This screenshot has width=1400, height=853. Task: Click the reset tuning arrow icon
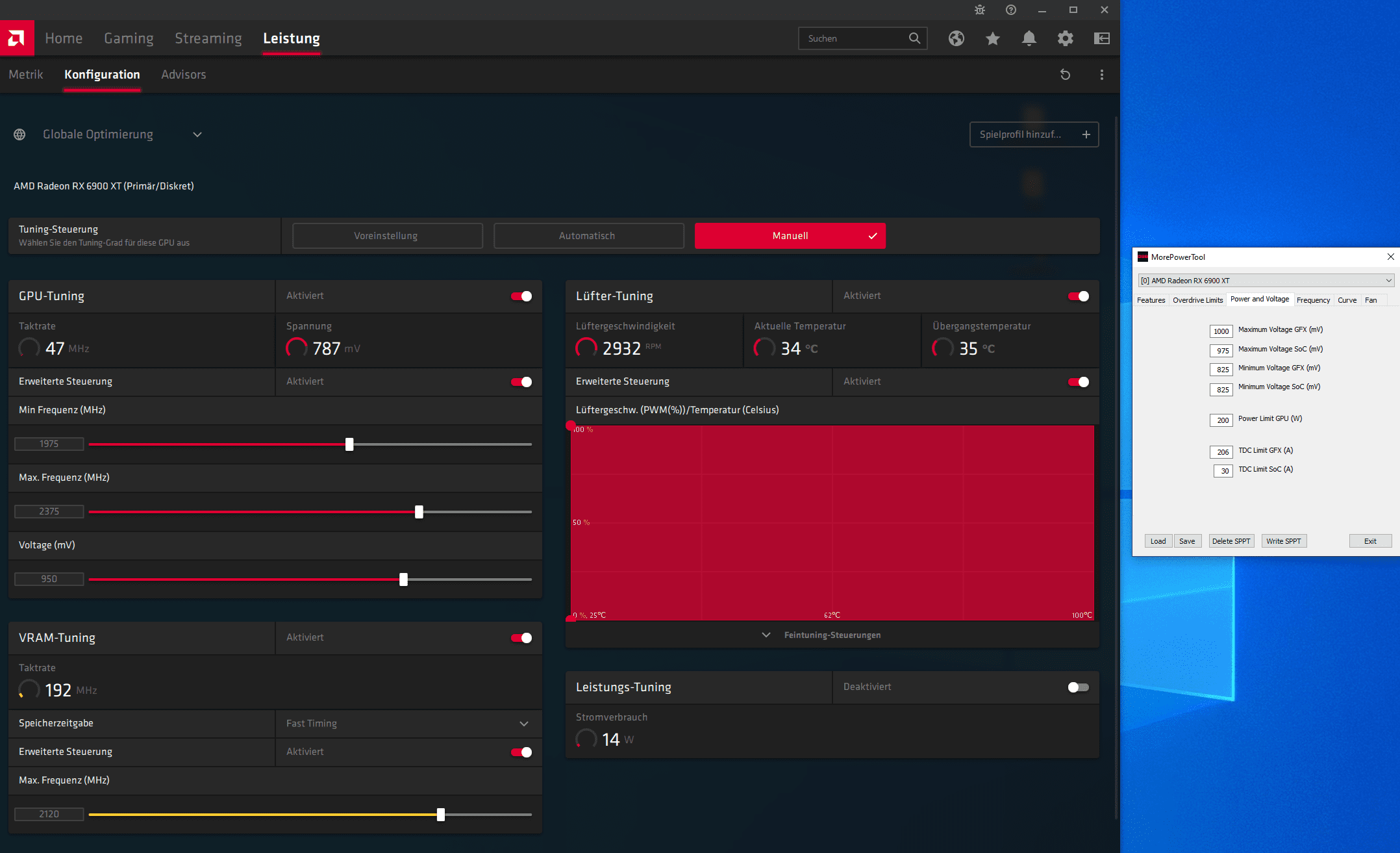[1065, 75]
